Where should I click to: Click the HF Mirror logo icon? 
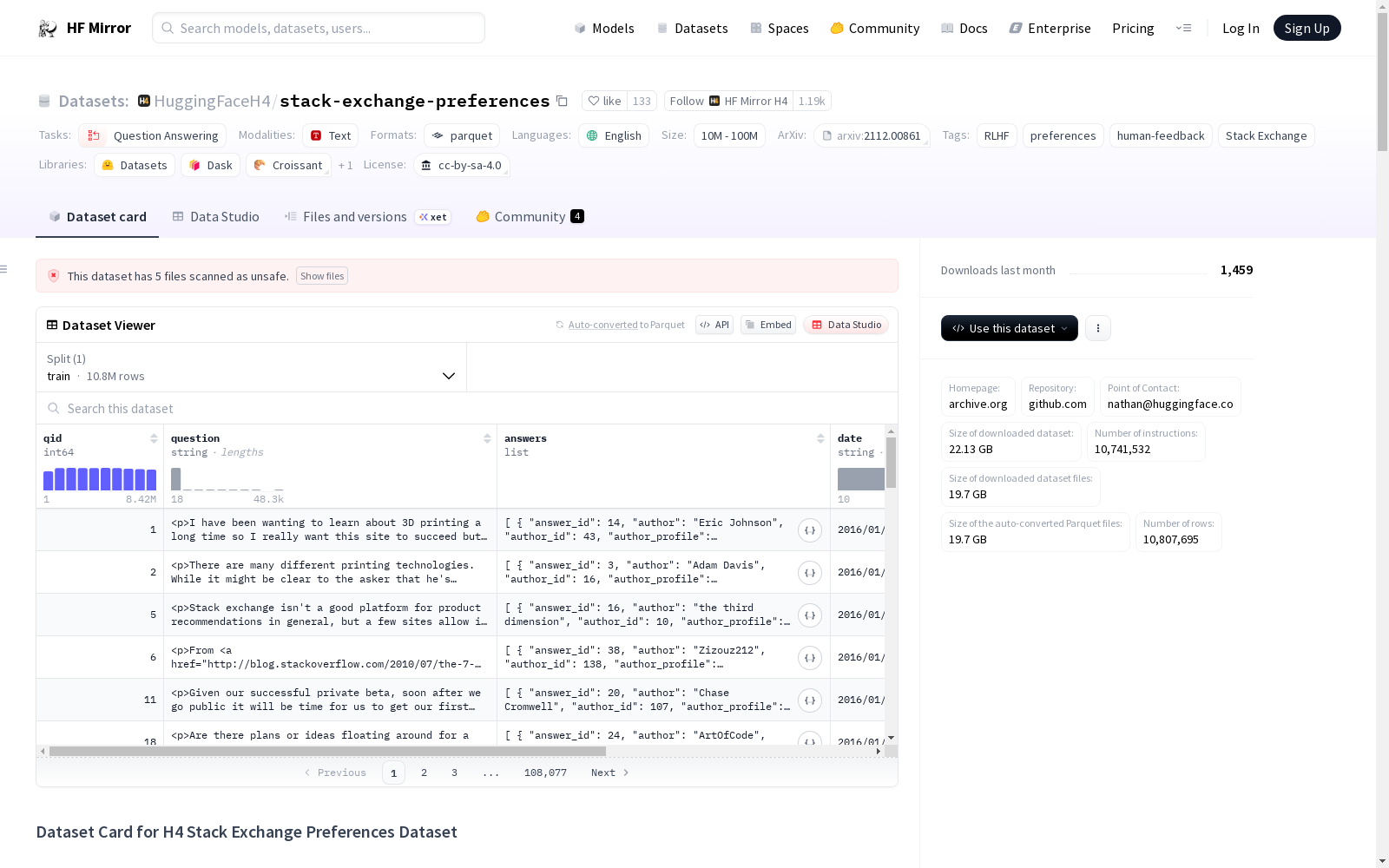point(48,28)
